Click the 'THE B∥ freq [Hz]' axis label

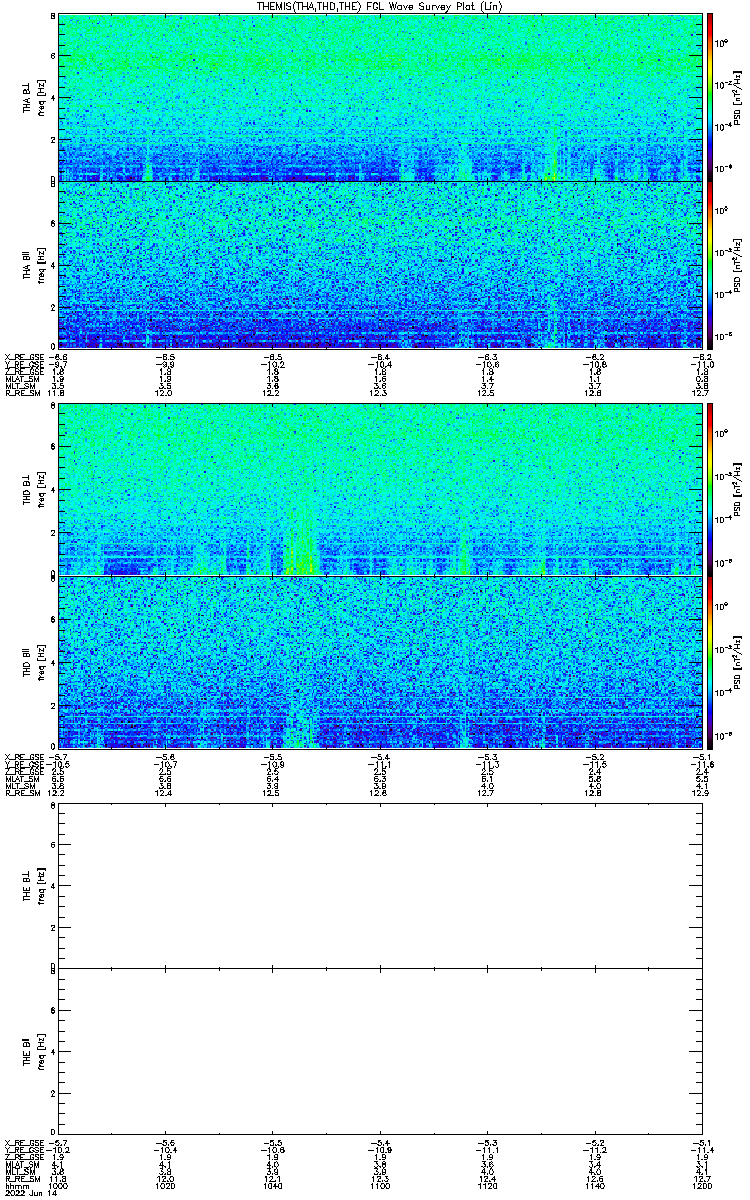tap(32, 1051)
